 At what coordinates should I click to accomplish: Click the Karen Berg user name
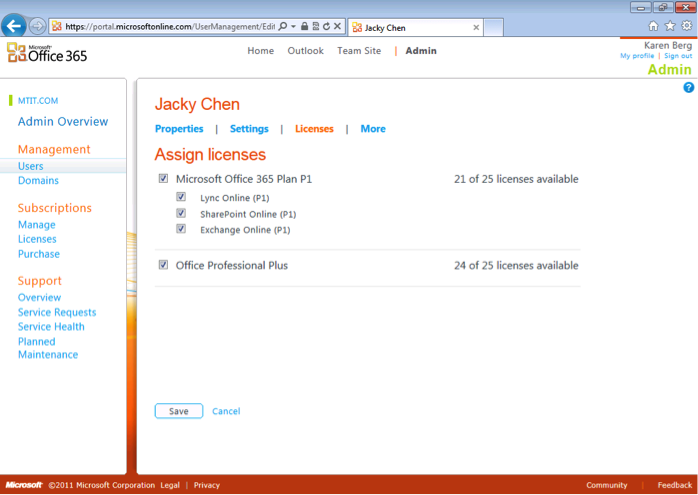[x=668, y=45]
